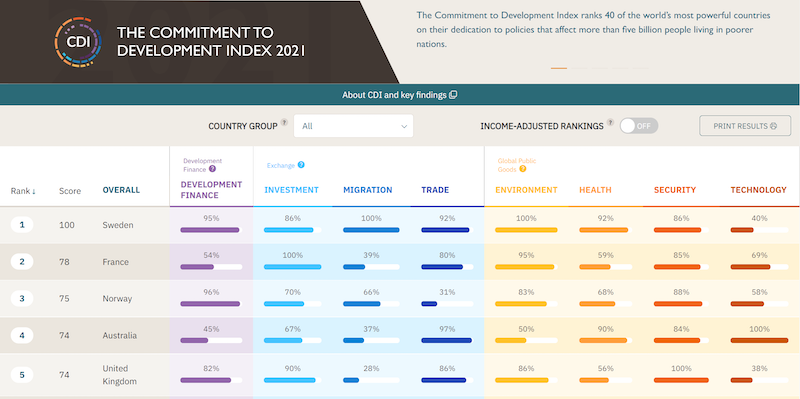This screenshot has width=800, height=399.
Task: Click the CDI circular logo
Action: [x=78, y=42]
